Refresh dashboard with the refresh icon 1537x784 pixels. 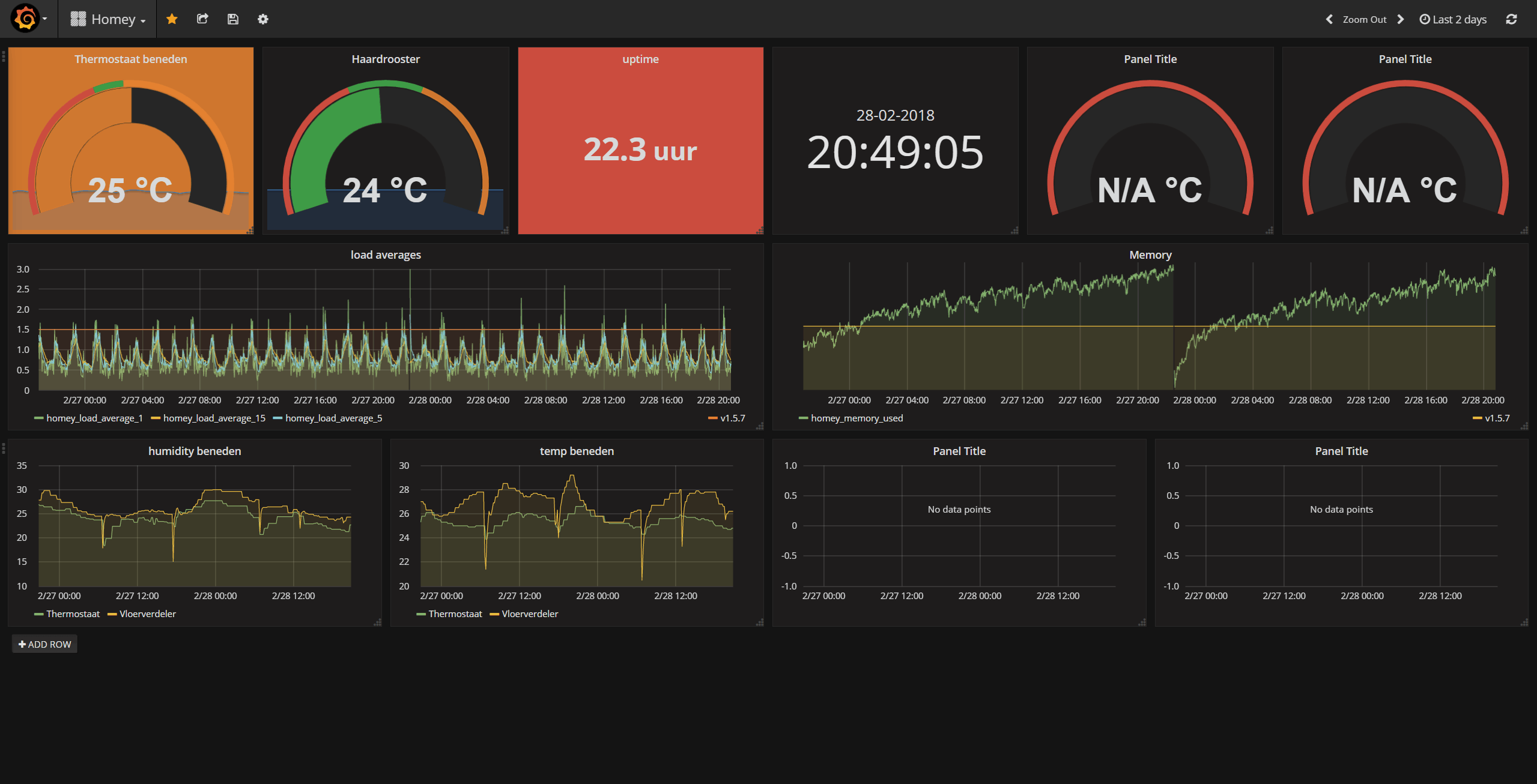[1511, 19]
